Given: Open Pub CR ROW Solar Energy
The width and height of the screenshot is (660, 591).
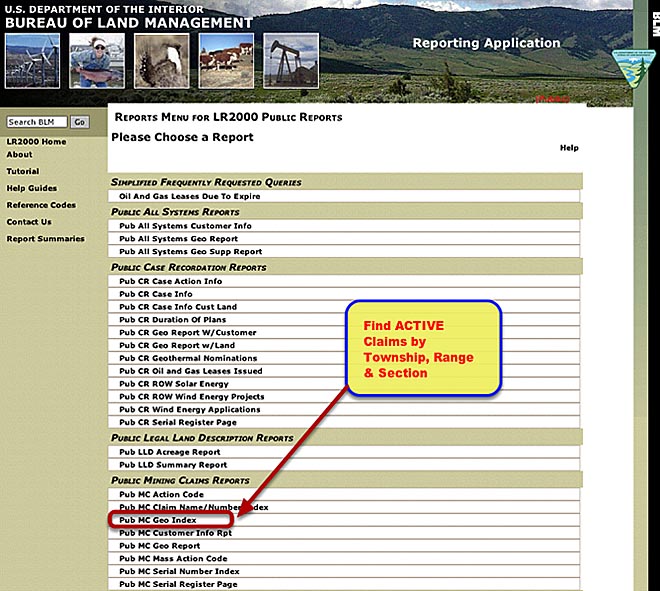Looking at the screenshot, I should click(174, 384).
